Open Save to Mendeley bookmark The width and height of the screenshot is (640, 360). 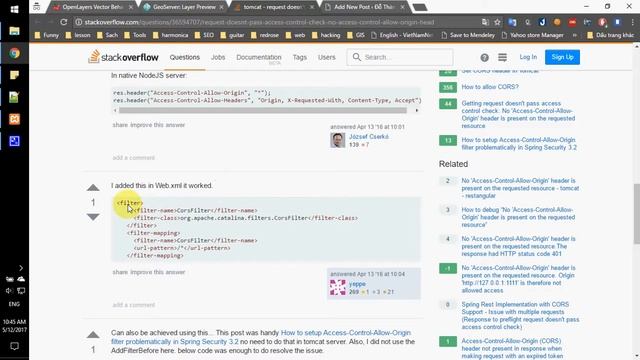coord(468,36)
